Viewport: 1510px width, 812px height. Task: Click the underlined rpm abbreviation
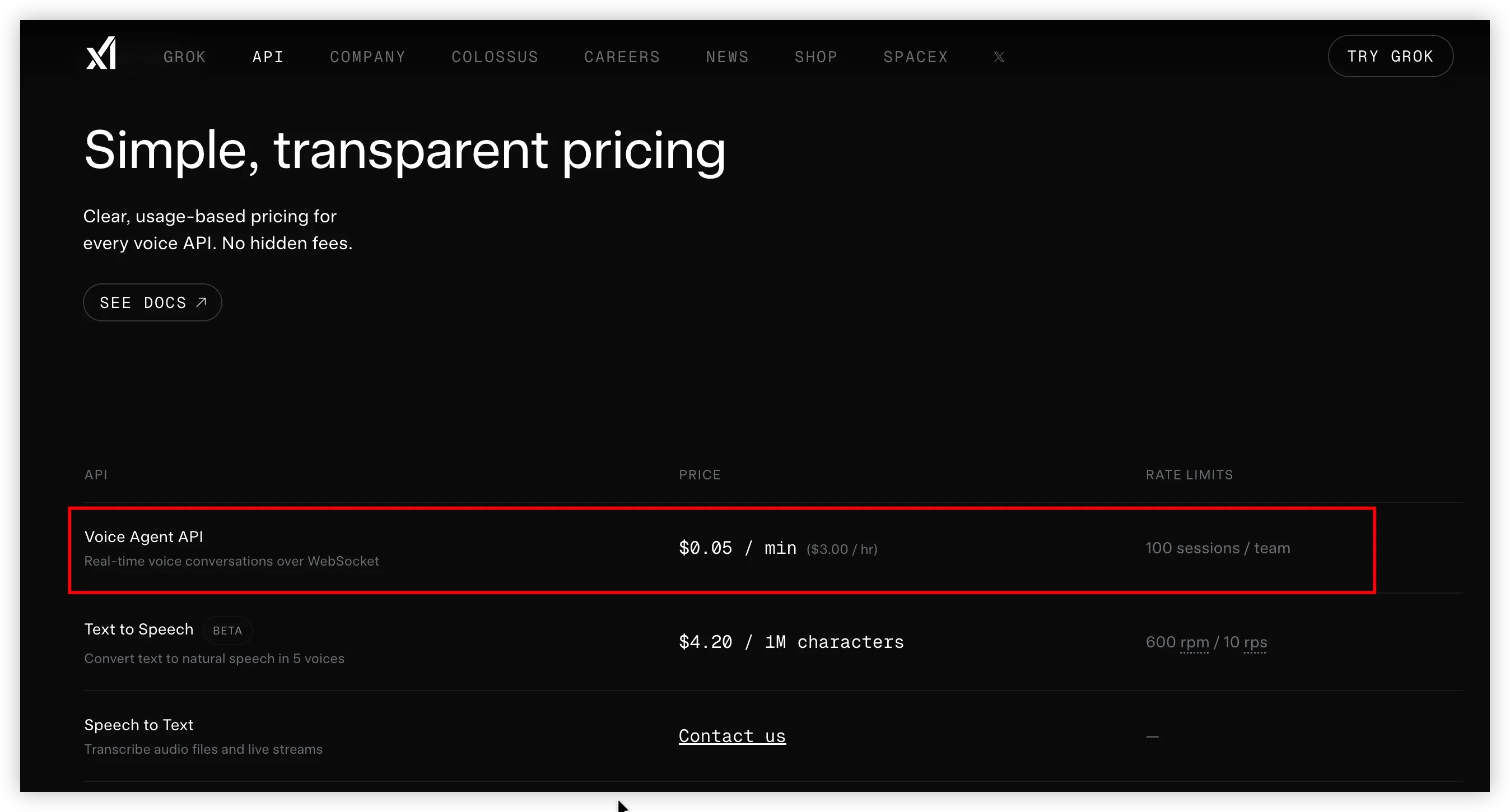coord(1194,642)
